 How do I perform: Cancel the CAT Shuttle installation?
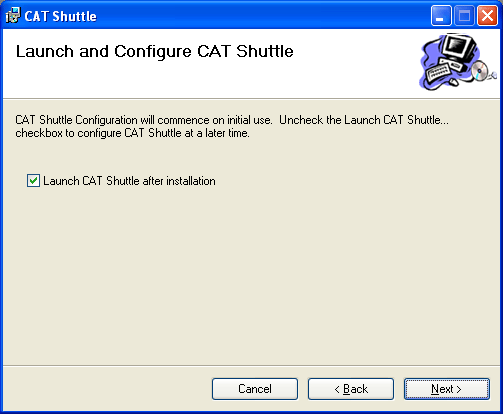click(x=255, y=389)
